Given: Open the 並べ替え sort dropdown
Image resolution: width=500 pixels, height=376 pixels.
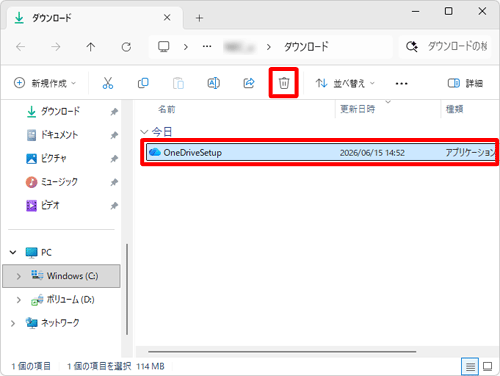Looking at the screenshot, I should click(345, 83).
